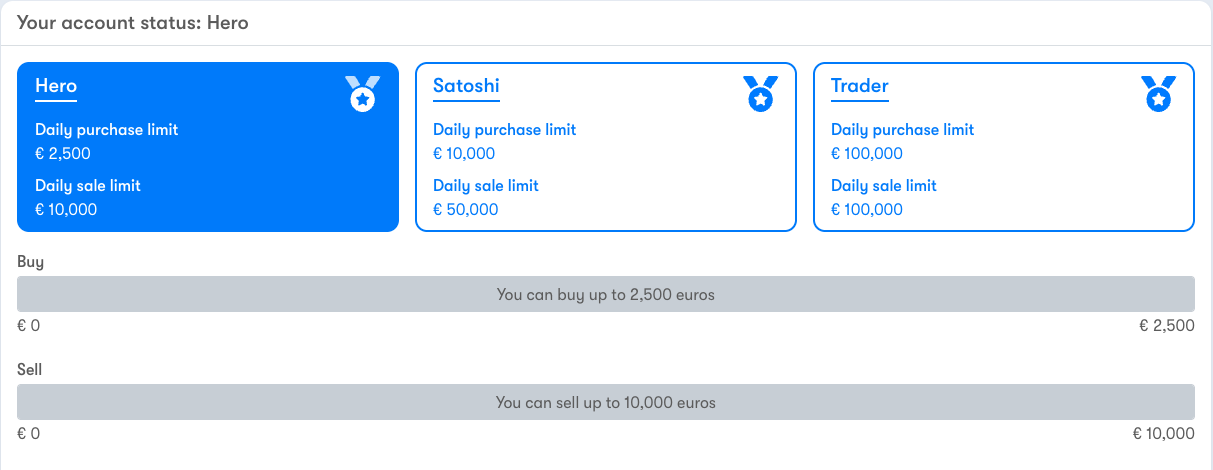Select the Satoshi account status card

point(606,147)
